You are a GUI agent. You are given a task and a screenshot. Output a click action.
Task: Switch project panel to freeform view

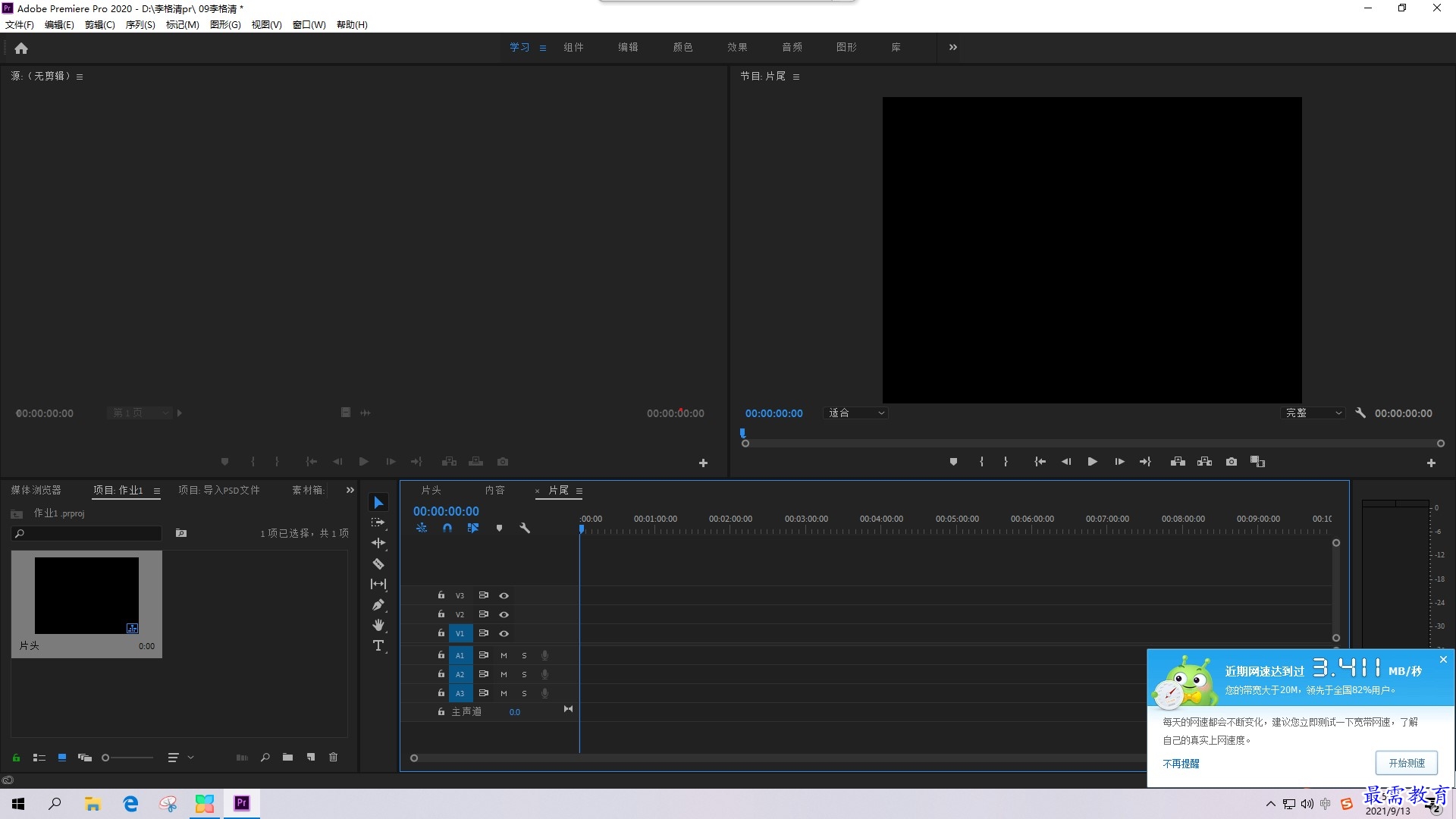85,757
